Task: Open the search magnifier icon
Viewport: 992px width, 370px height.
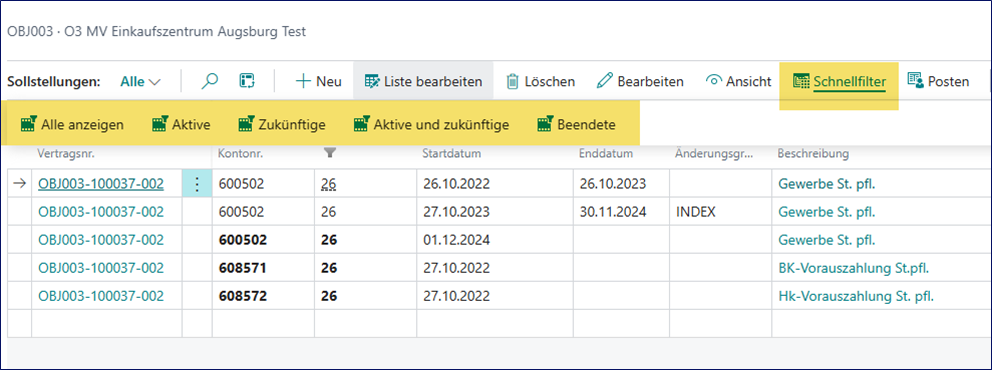Action: coord(209,81)
